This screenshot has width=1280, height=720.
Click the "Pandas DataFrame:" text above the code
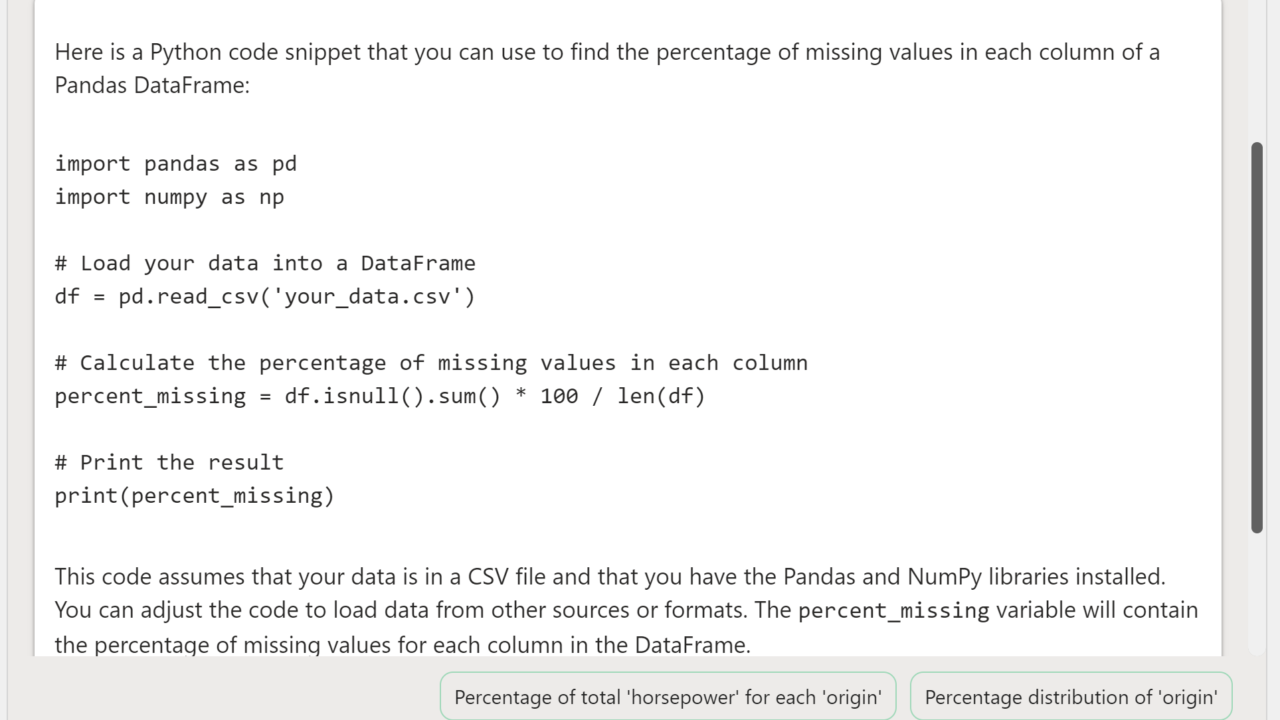(x=152, y=85)
